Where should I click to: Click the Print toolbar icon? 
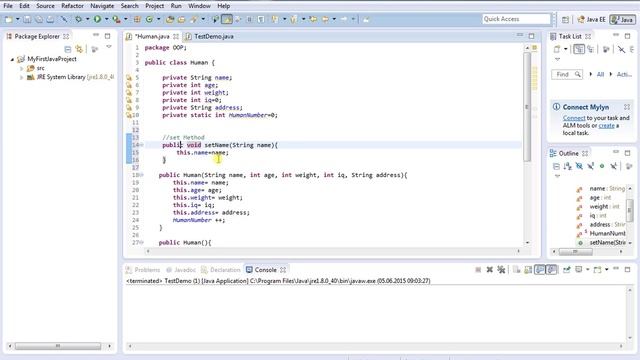coord(50,19)
